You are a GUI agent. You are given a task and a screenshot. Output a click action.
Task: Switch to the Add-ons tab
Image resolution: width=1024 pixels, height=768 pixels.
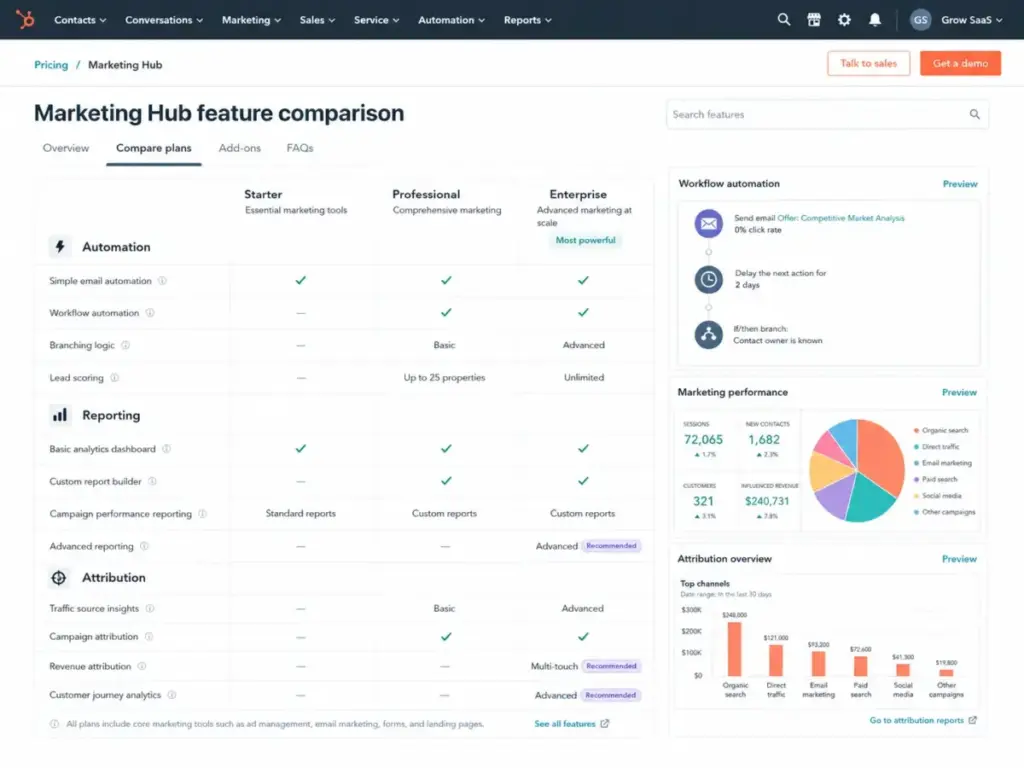coord(240,148)
